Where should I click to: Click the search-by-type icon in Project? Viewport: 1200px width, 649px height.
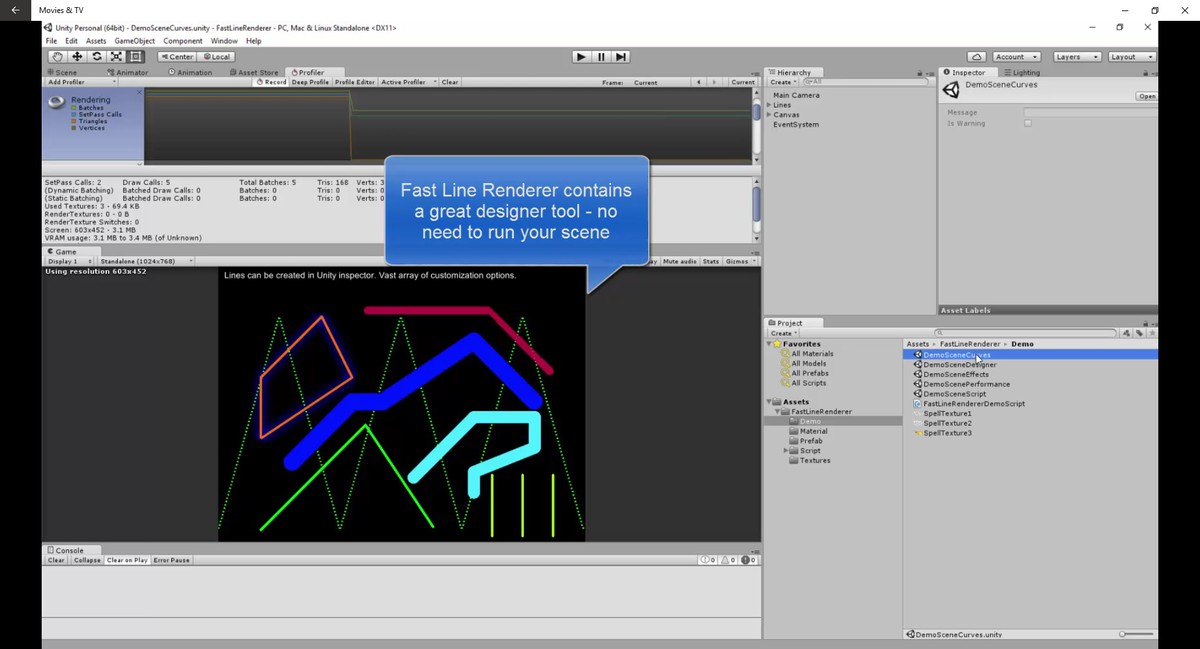[x=1126, y=333]
